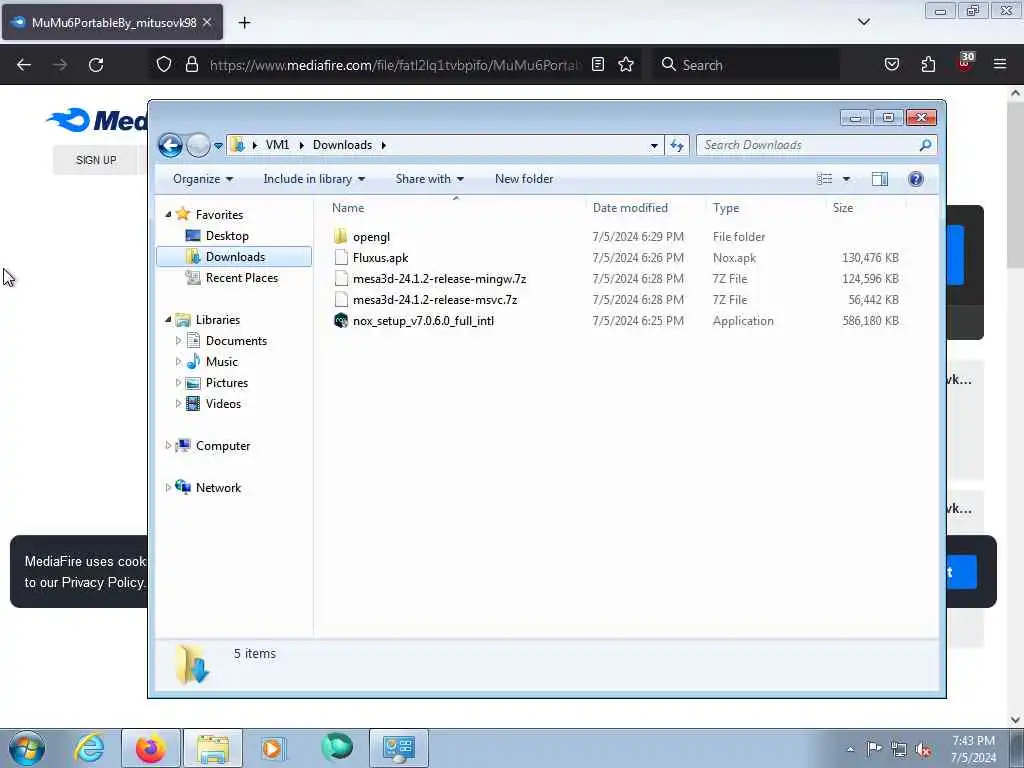Viewport: 1024px width, 768px height.
Task: Select Recent Places in Favorites
Action: 242,278
